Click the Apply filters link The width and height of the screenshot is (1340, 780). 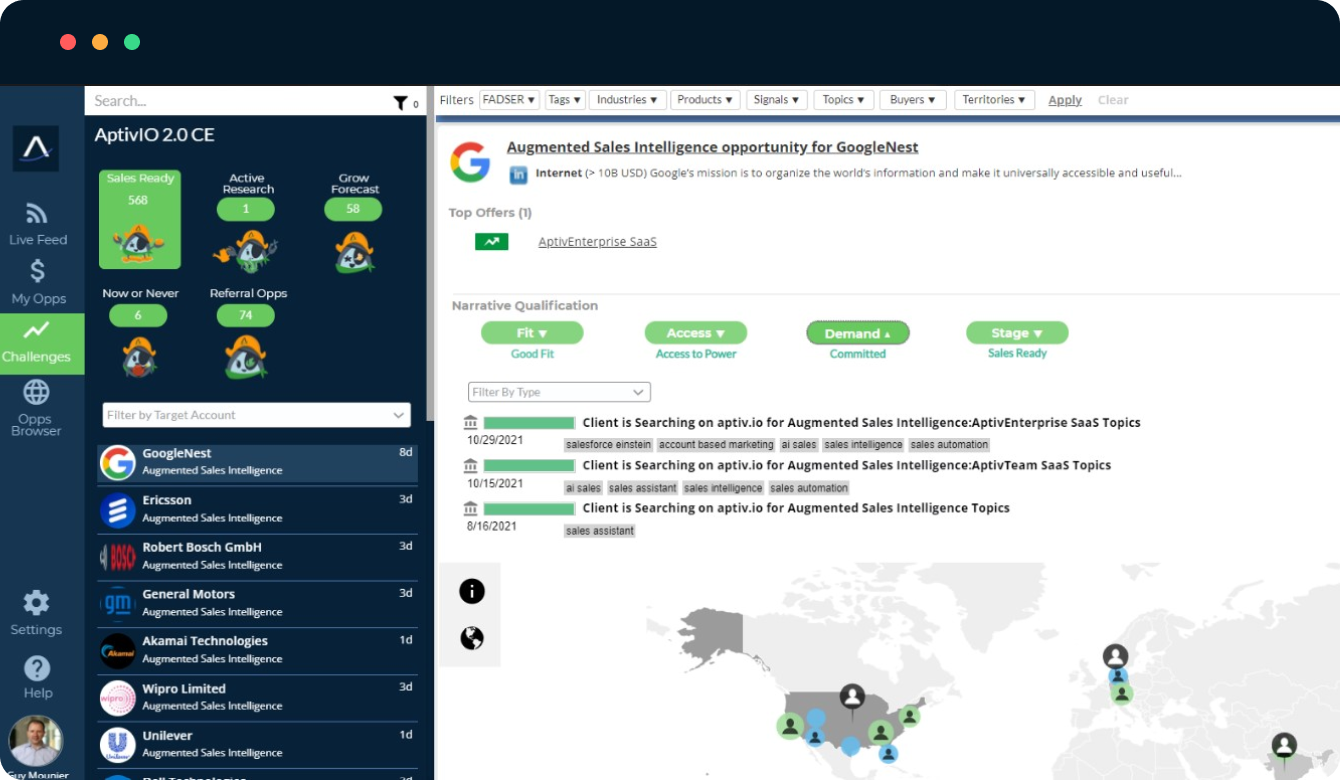[1064, 100]
